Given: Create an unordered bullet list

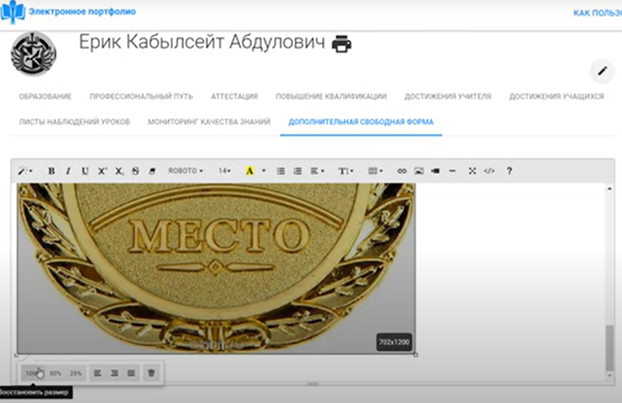Looking at the screenshot, I should click(x=281, y=171).
